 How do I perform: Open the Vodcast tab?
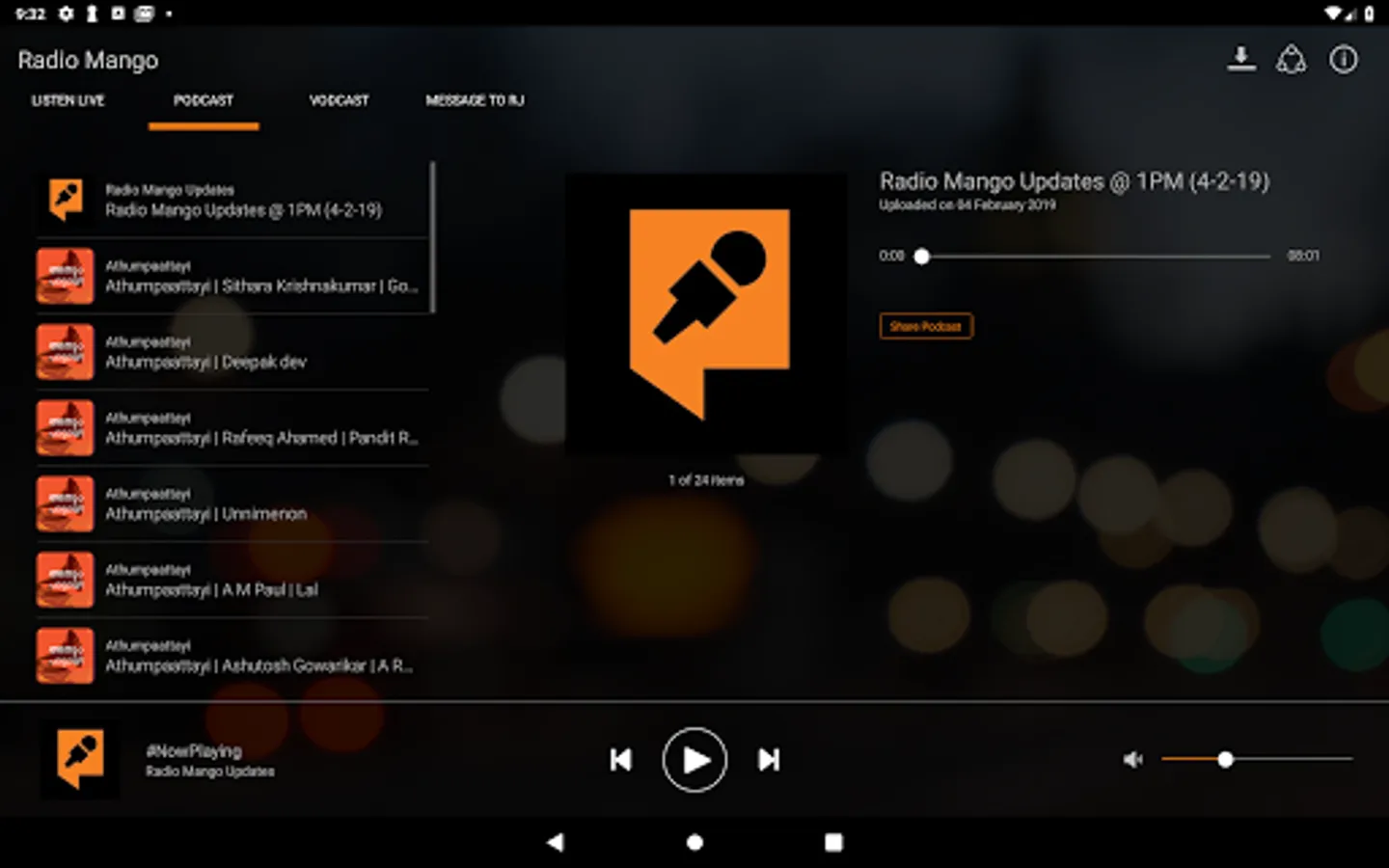pos(339,100)
